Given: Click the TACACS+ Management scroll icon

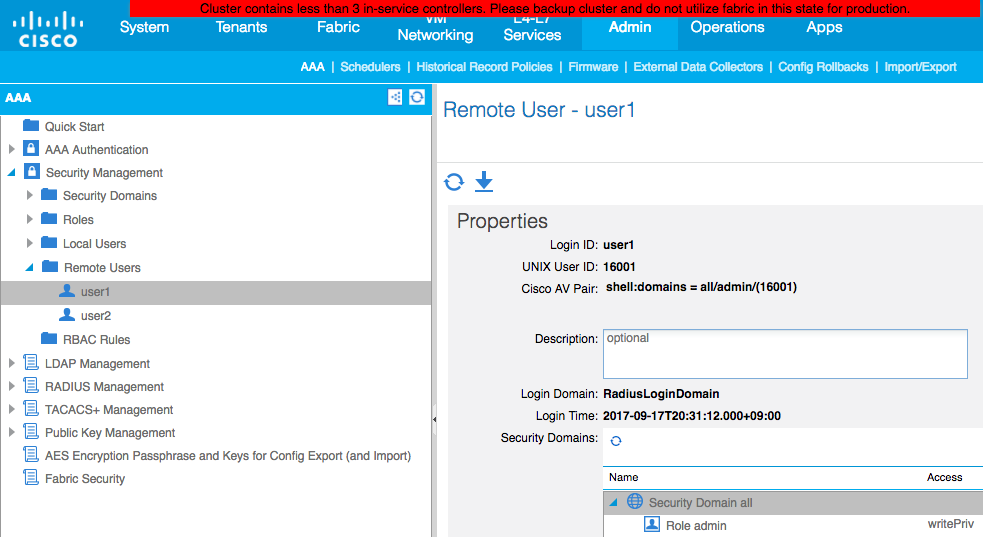Looking at the screenshot, I should coord(31,409).
